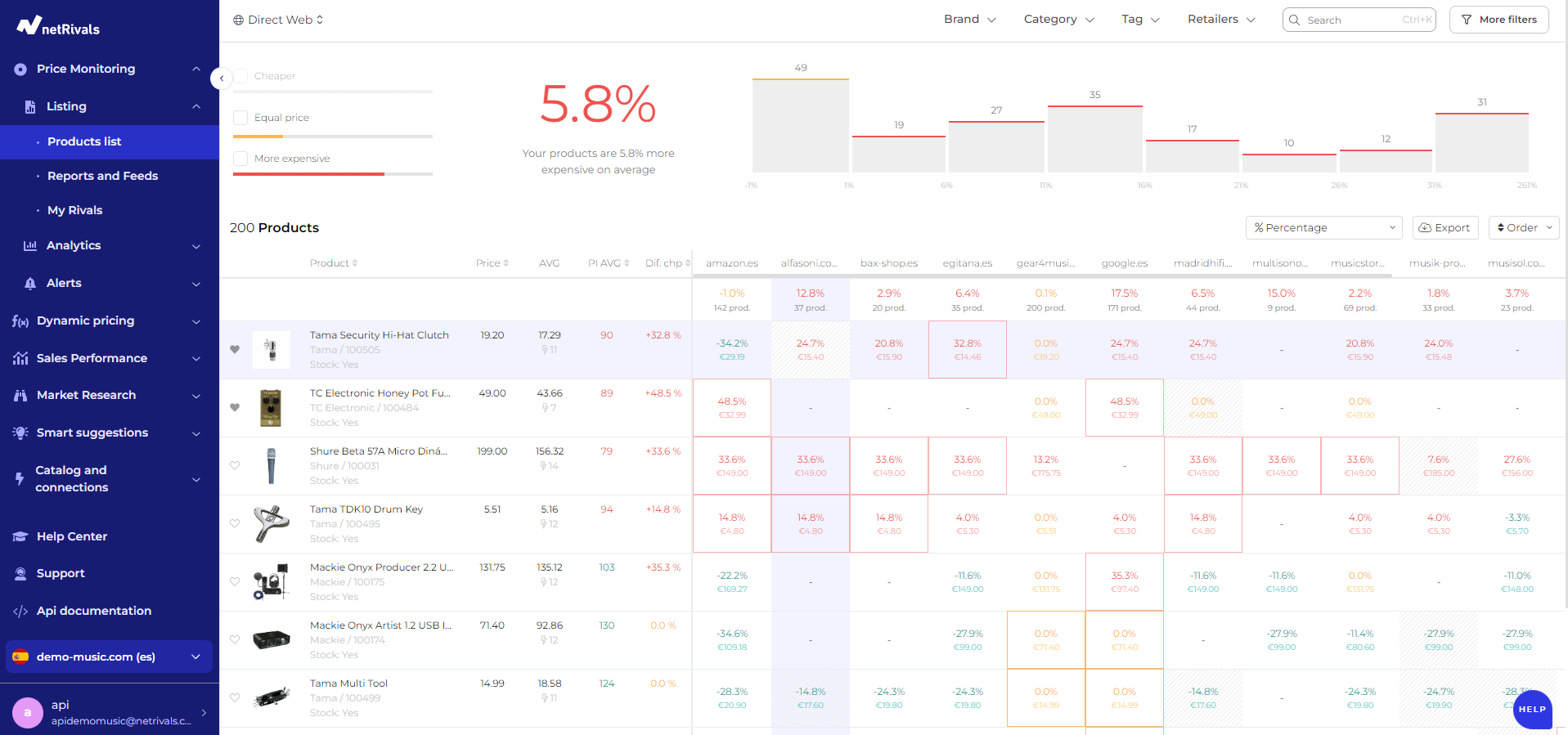The image size is (1568, 735).
Task: Open Reports and Feeds menu item
Action: 102,176
